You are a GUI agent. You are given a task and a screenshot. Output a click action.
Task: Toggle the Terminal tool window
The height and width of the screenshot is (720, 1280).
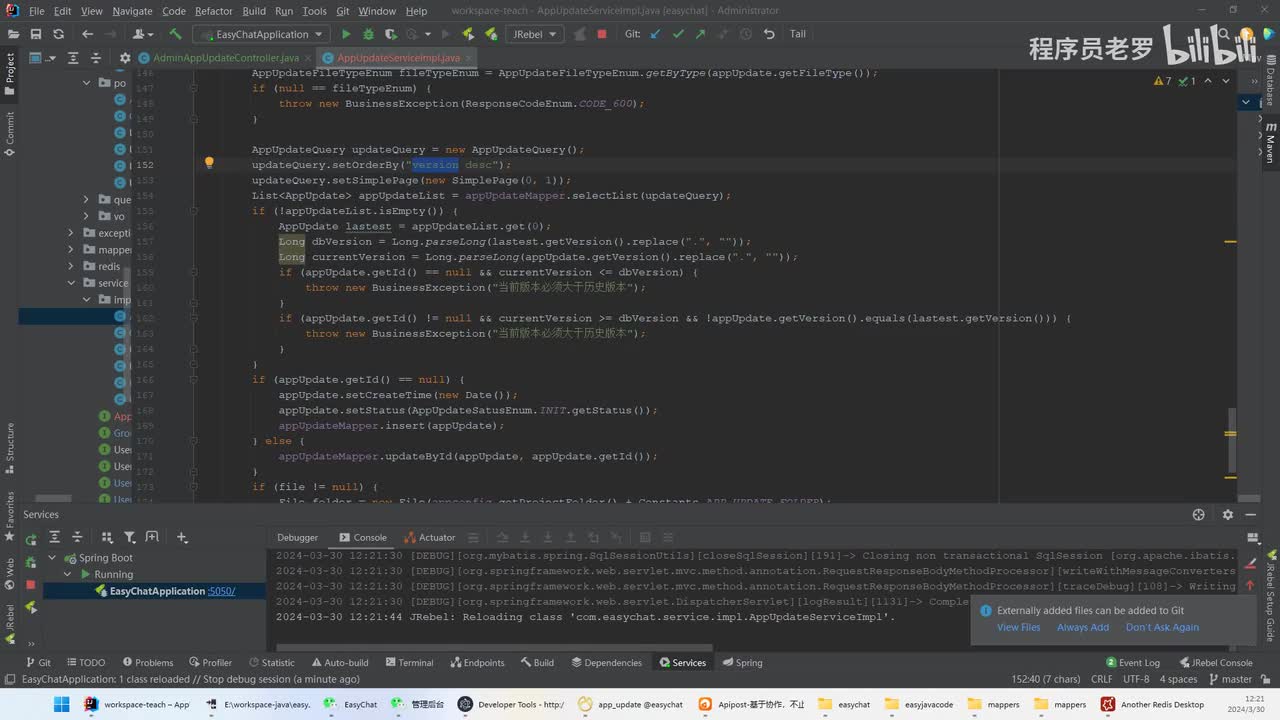tap(409, 662)
